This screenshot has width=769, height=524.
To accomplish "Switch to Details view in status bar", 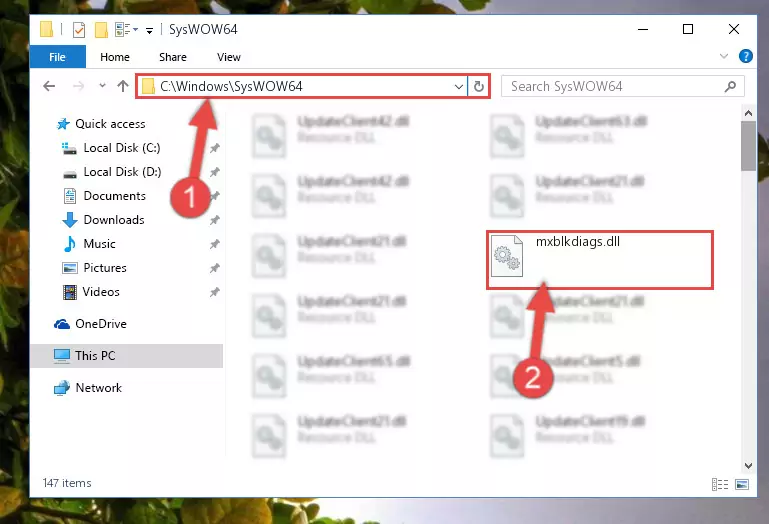I will click(719, 485).
